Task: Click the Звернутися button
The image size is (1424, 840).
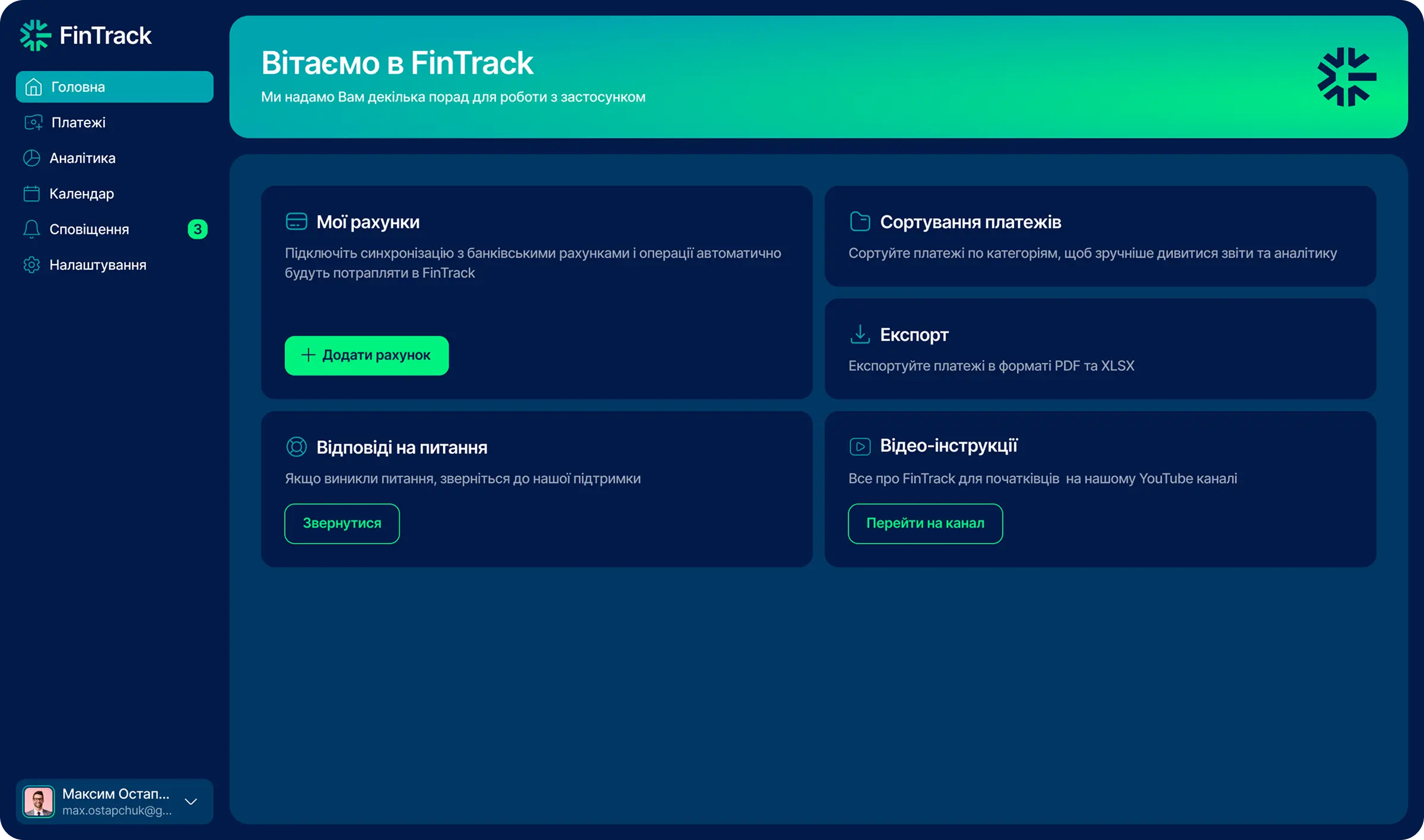Action: click(x=342, y=523)
